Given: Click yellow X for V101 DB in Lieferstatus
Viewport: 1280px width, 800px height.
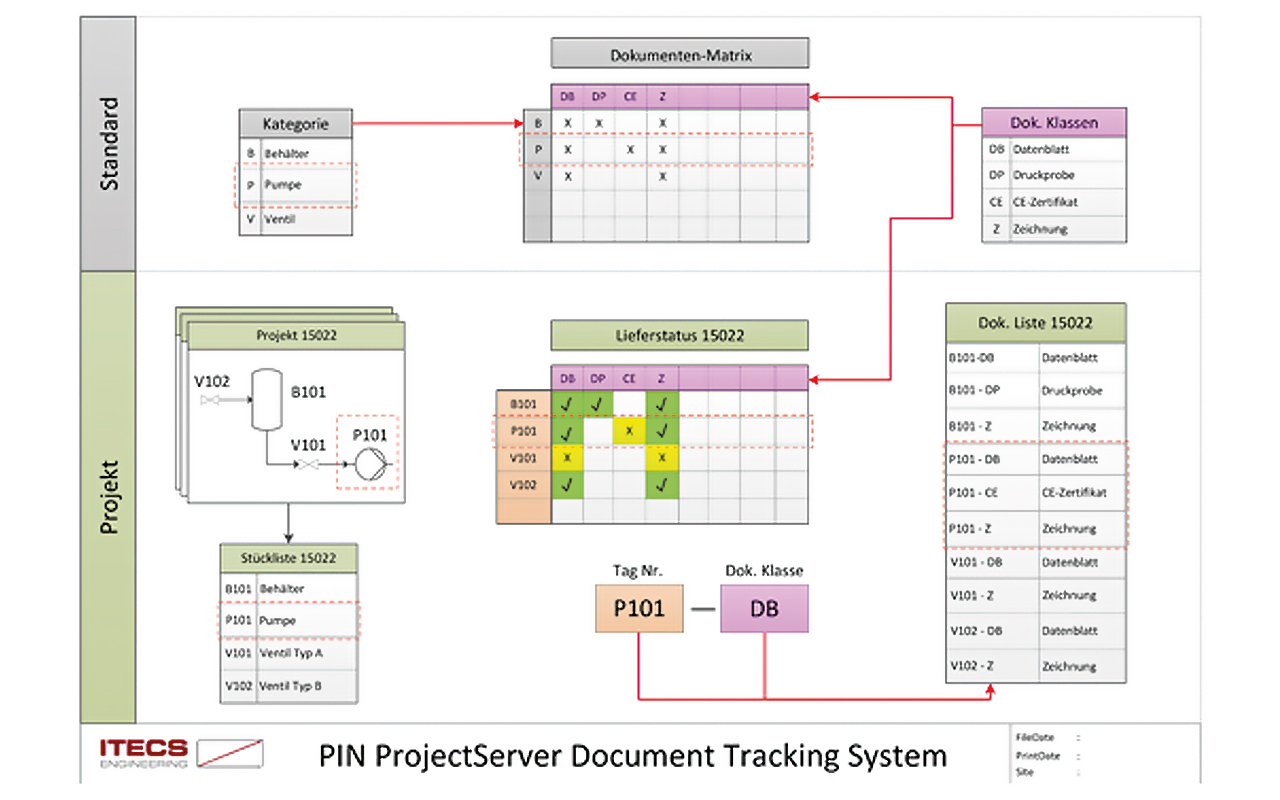Looking at the screenshot, I should pos(567,458).
